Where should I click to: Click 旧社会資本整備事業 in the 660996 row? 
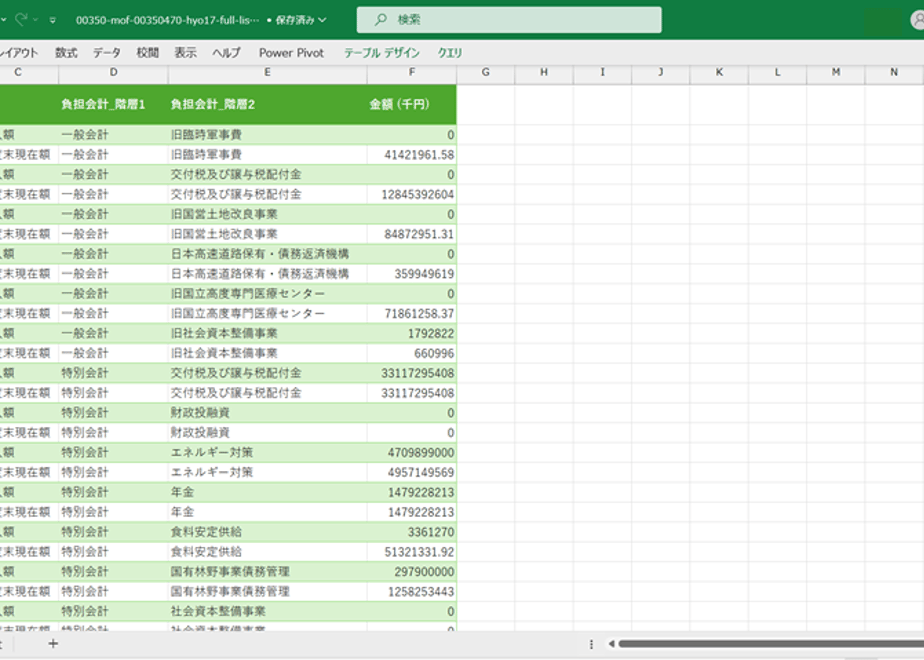pyautogui.click(x=224, y=353)
